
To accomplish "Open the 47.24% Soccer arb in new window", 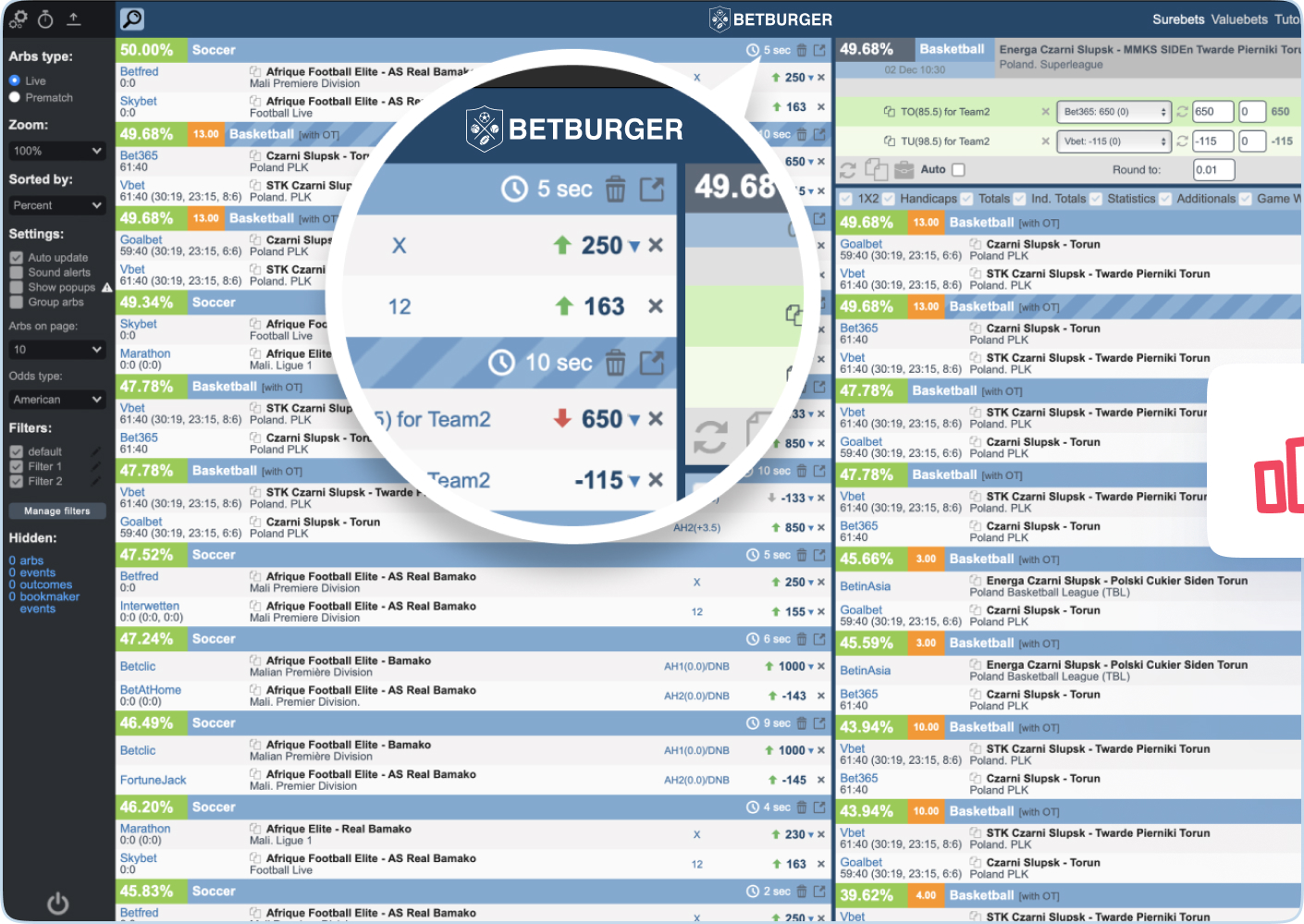I will [819, 639].
